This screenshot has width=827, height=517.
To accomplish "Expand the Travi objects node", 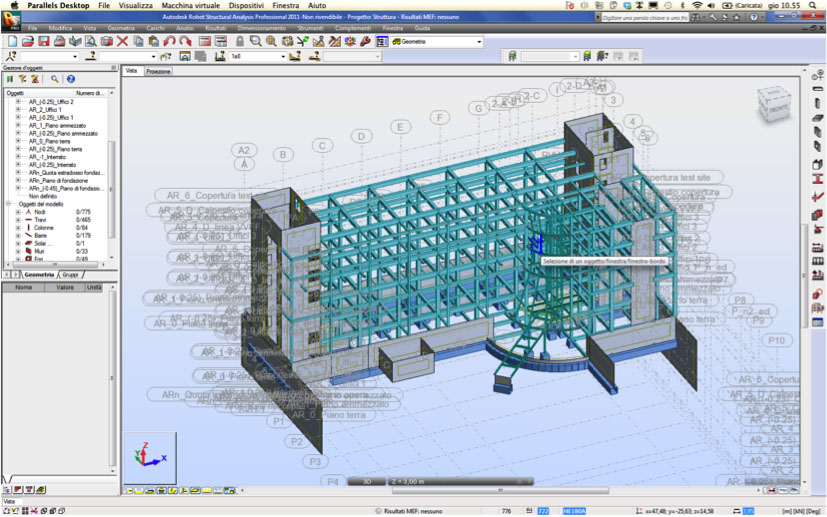I will tap(17, 219).
